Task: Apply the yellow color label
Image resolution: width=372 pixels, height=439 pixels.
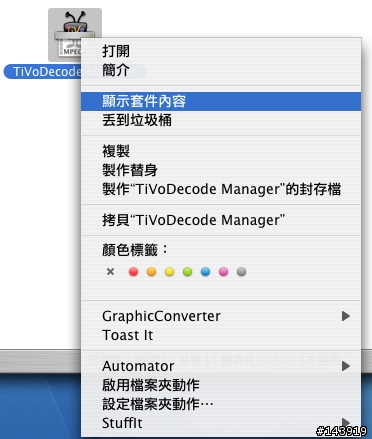Action: [x=169, y=272]
